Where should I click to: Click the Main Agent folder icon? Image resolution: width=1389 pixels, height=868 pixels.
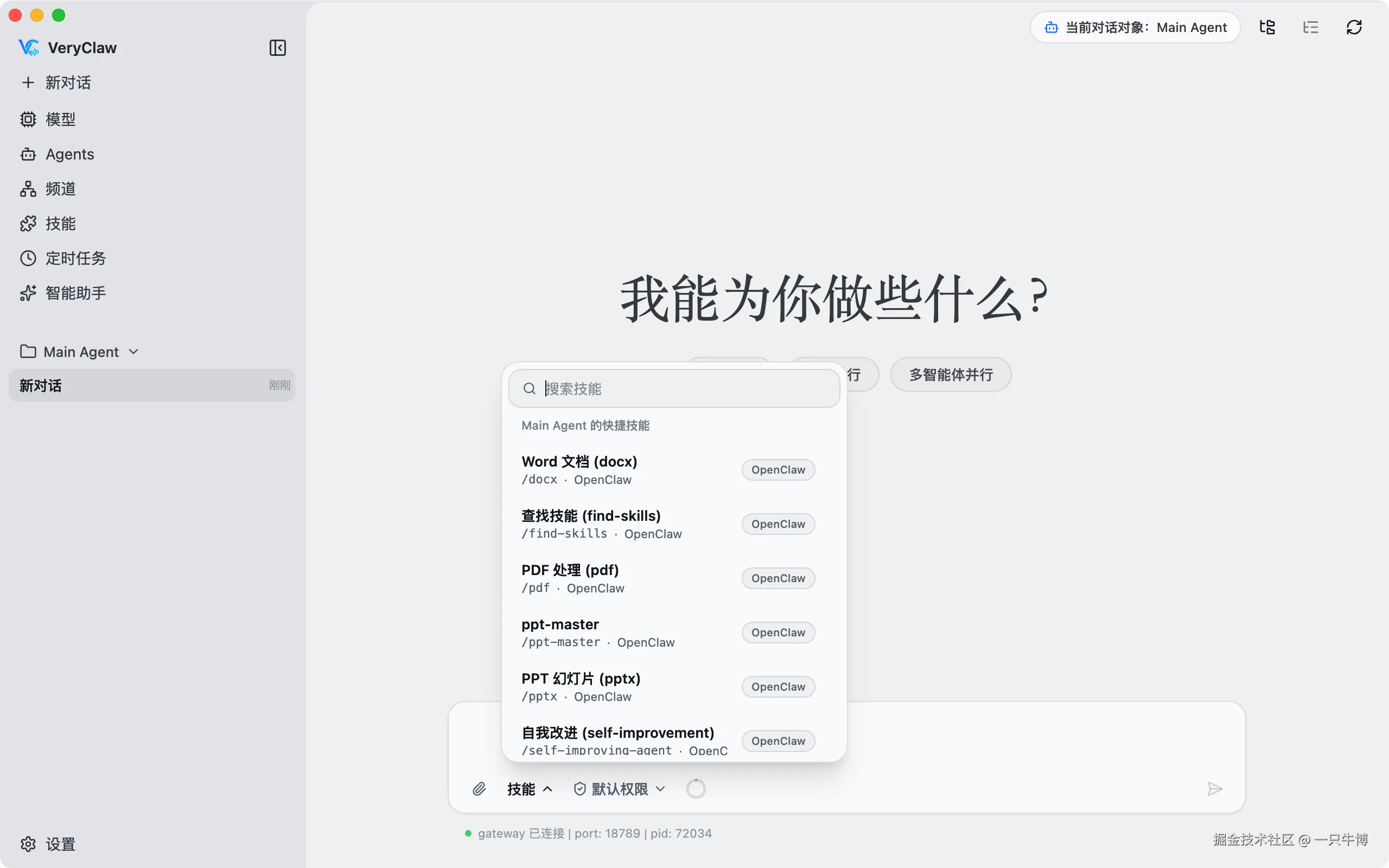click(x=28, y=352)
